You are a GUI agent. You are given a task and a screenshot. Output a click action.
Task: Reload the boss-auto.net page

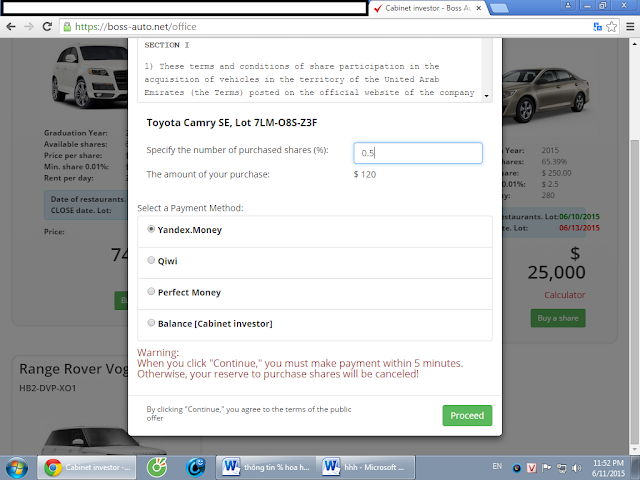(x=47, y=27)
